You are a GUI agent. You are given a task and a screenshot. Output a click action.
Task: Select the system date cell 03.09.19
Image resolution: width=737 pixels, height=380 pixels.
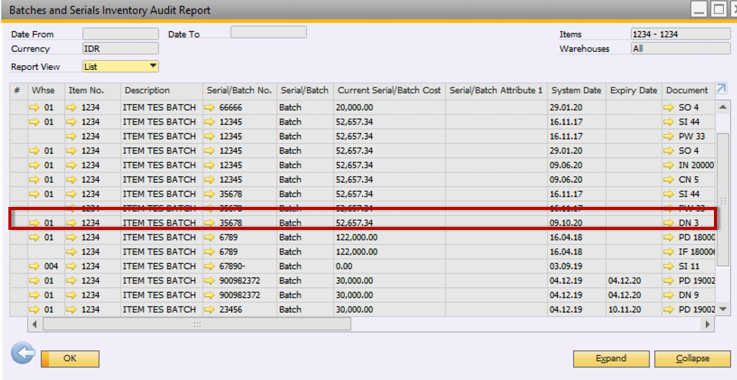click(x=577, y=266)
